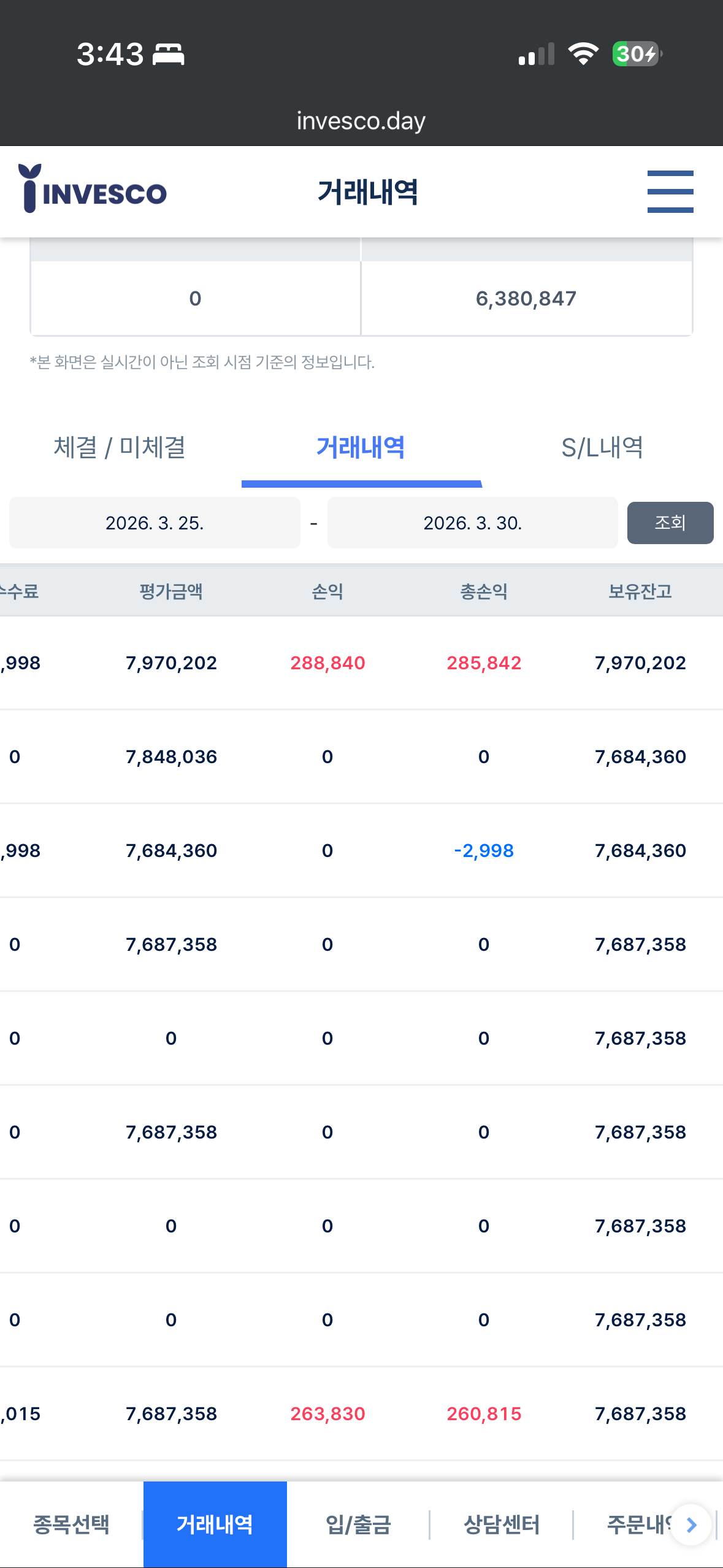Tap the right arrow in bottom navigation
This screenshot has width=723, height=1568.
691,1525
